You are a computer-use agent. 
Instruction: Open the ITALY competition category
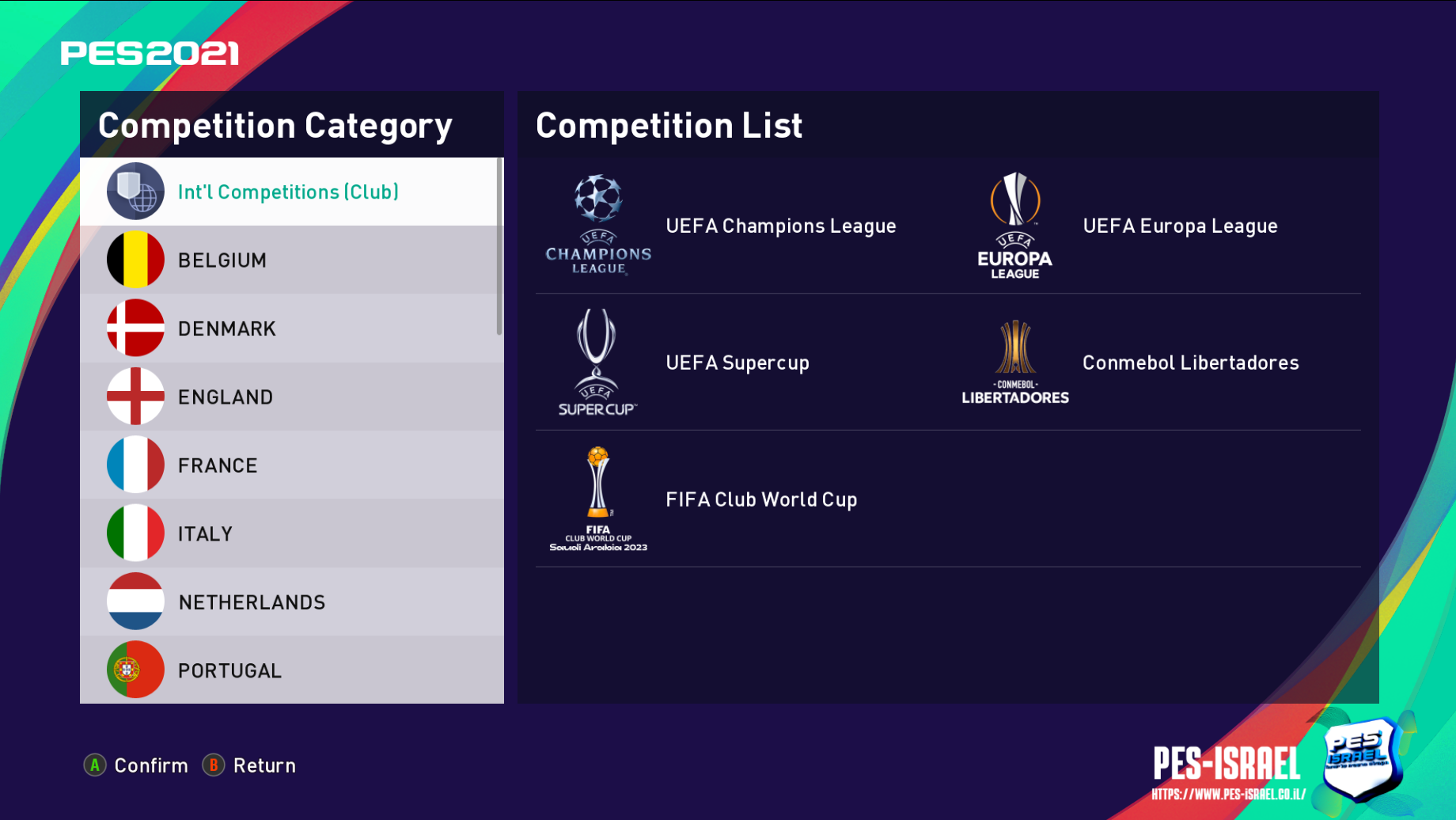(205, 534)
